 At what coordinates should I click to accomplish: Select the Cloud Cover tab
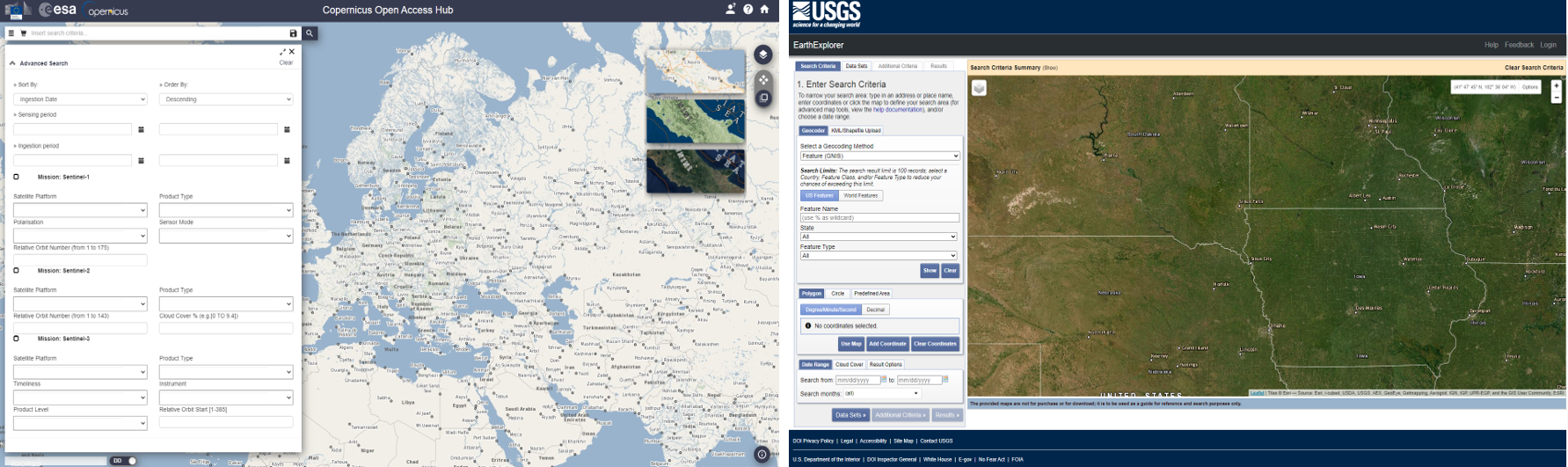point(849,364)
